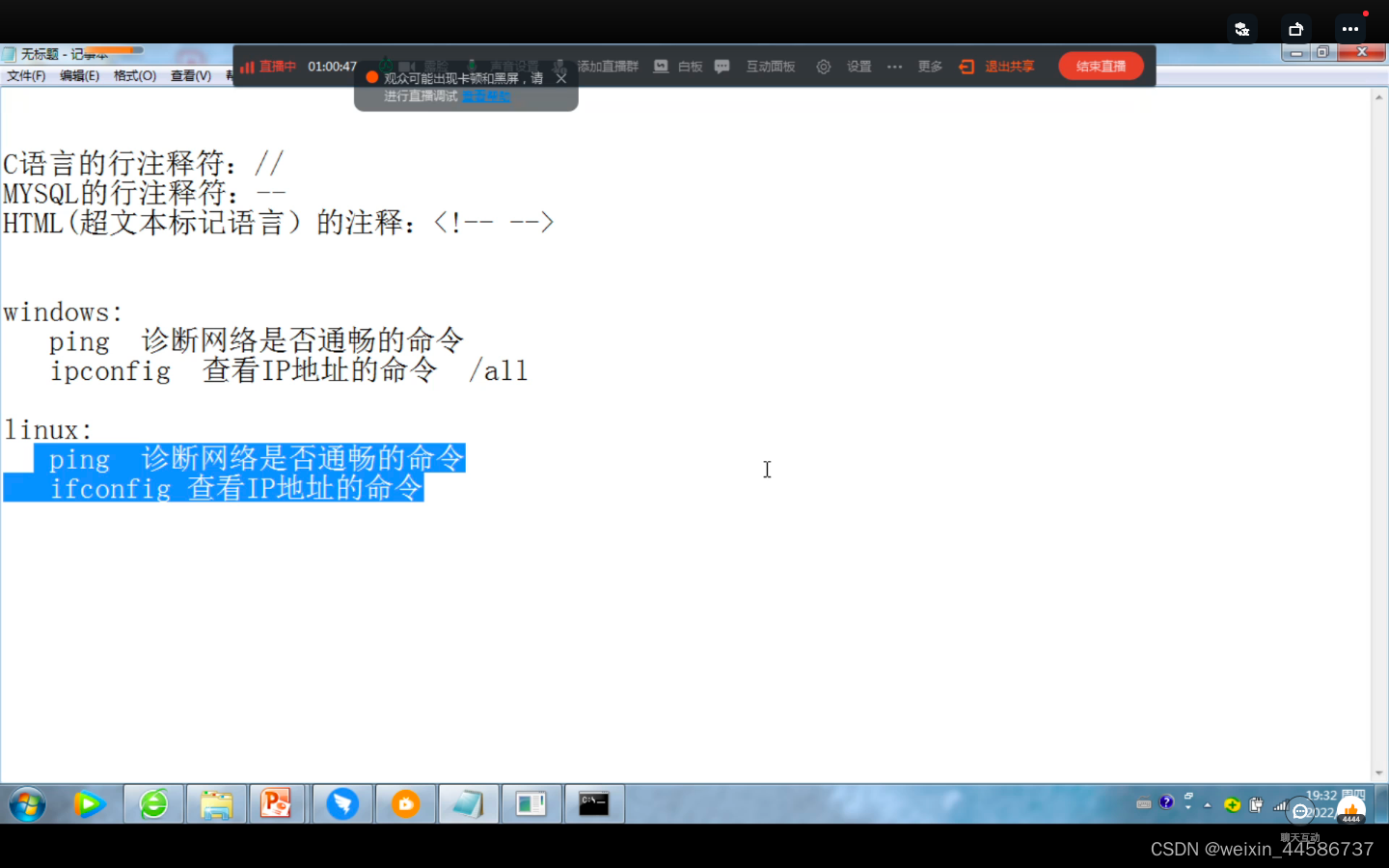
Task: Launch the green-blue video player taskbar icon
Action: click(x=89, y=803)
